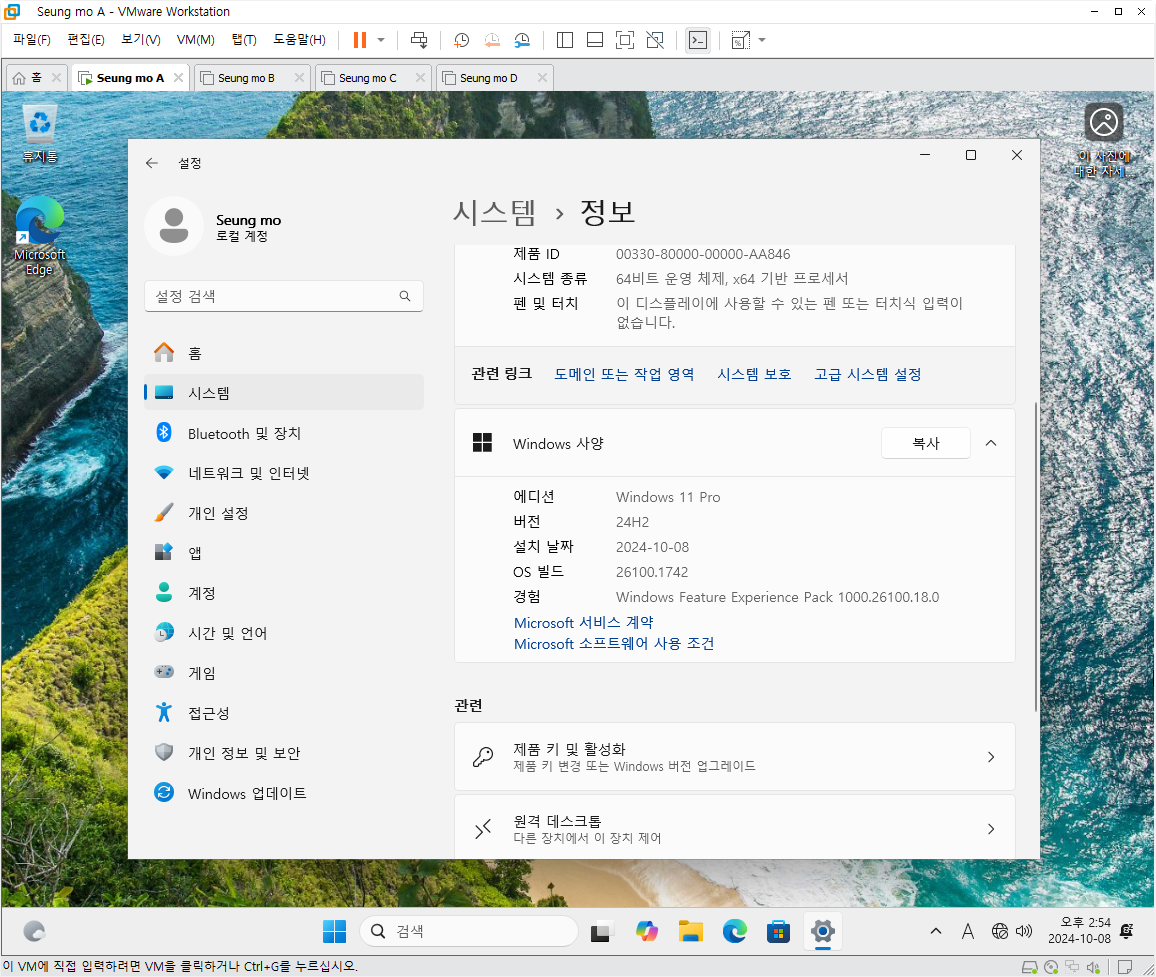Switch to the Seung mo D tab
The image size is (1156, 977).
tap(489, 78)
